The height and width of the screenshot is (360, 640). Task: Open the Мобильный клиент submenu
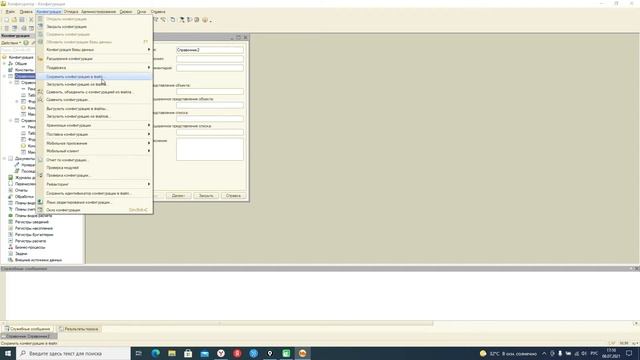coord(95,151)
